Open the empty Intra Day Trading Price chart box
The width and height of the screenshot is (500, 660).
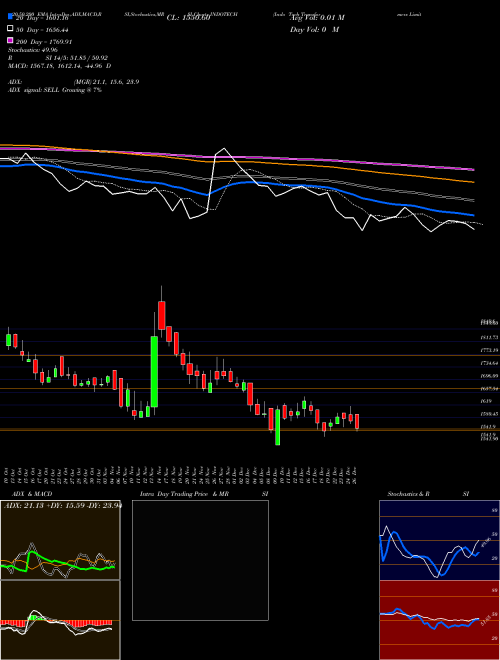click(200, 560)
